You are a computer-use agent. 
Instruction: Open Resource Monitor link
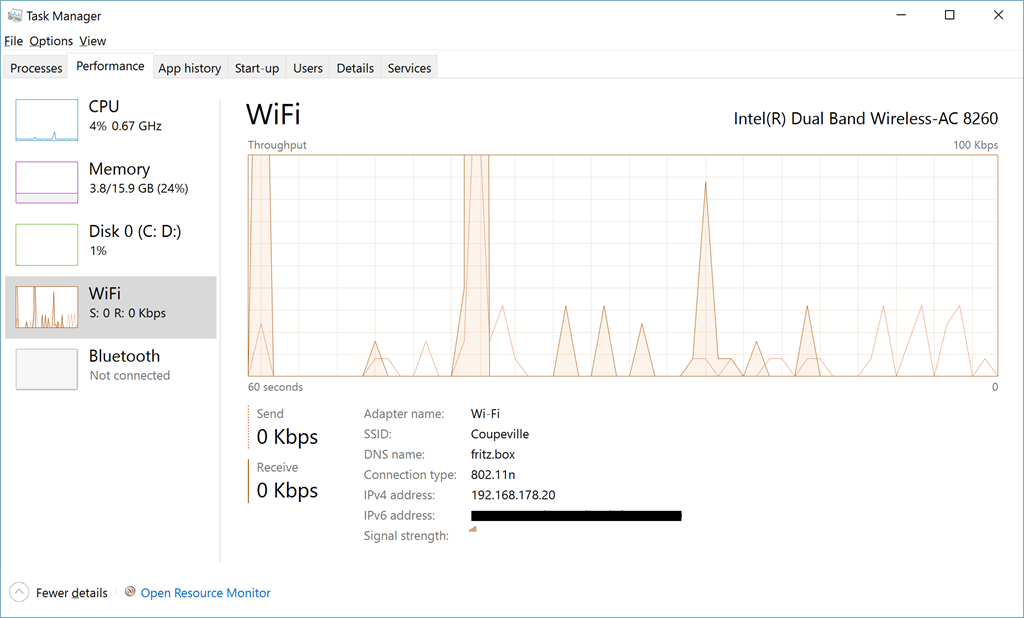[x=205, y=593]
